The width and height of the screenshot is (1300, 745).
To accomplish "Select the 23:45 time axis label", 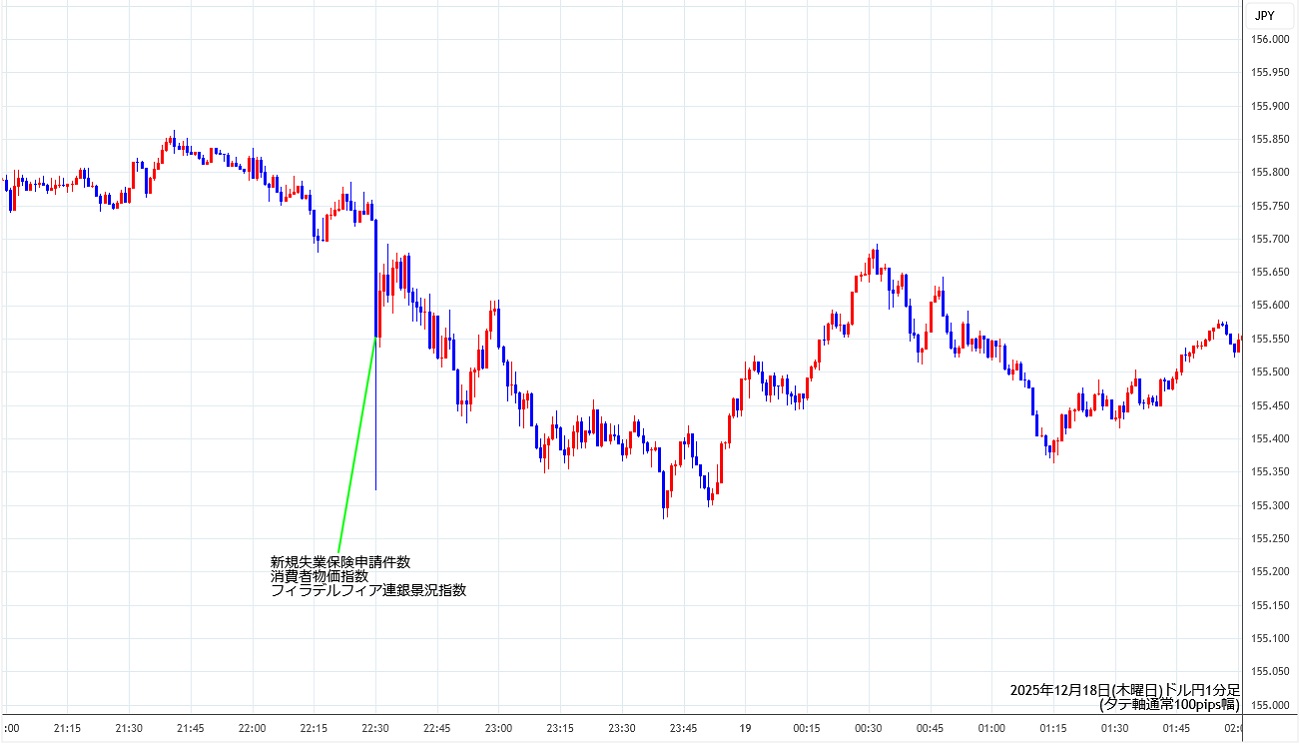I will [x=683, y=728].
